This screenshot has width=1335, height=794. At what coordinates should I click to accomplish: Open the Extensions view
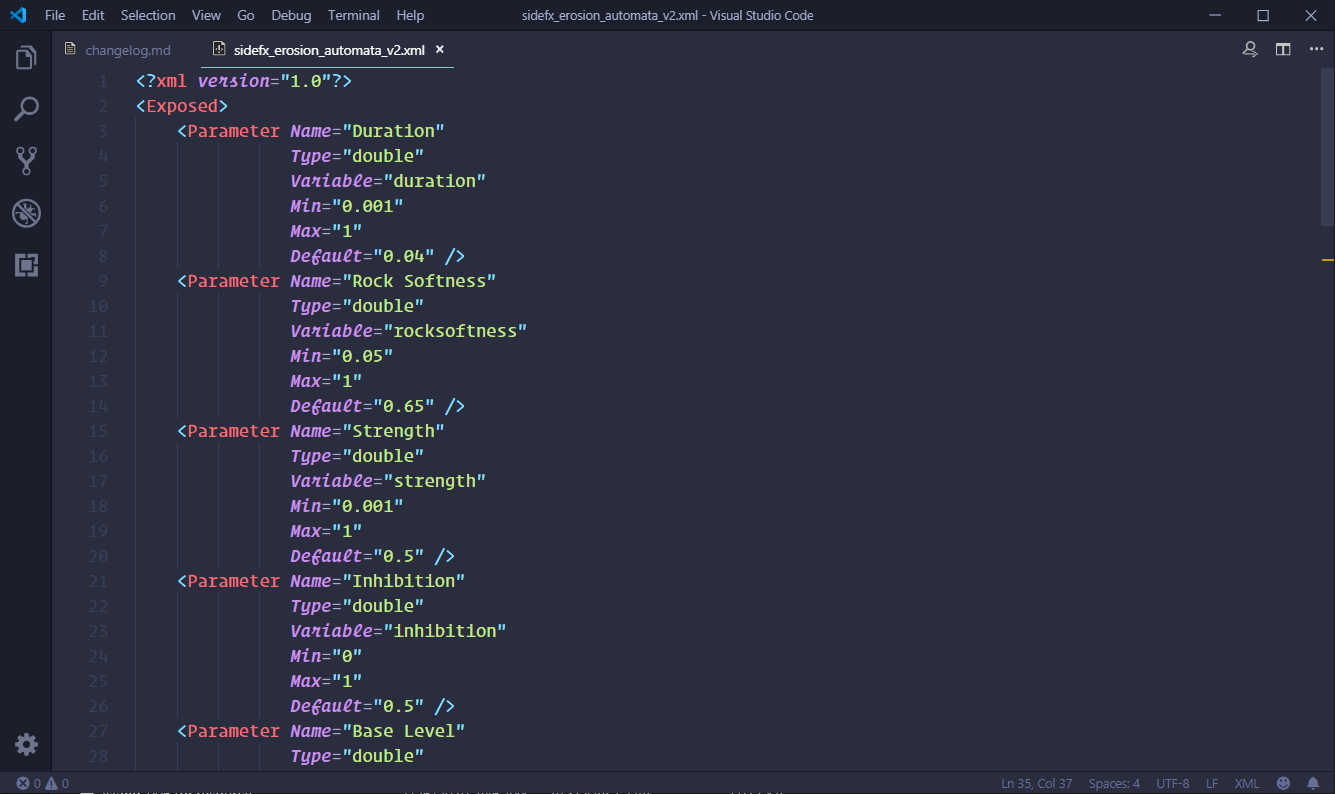click(26, 264)
